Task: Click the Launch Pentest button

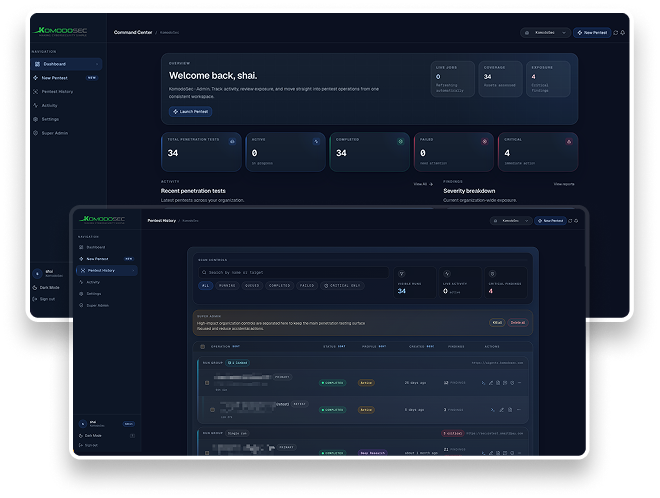Action: click(190, 112)
